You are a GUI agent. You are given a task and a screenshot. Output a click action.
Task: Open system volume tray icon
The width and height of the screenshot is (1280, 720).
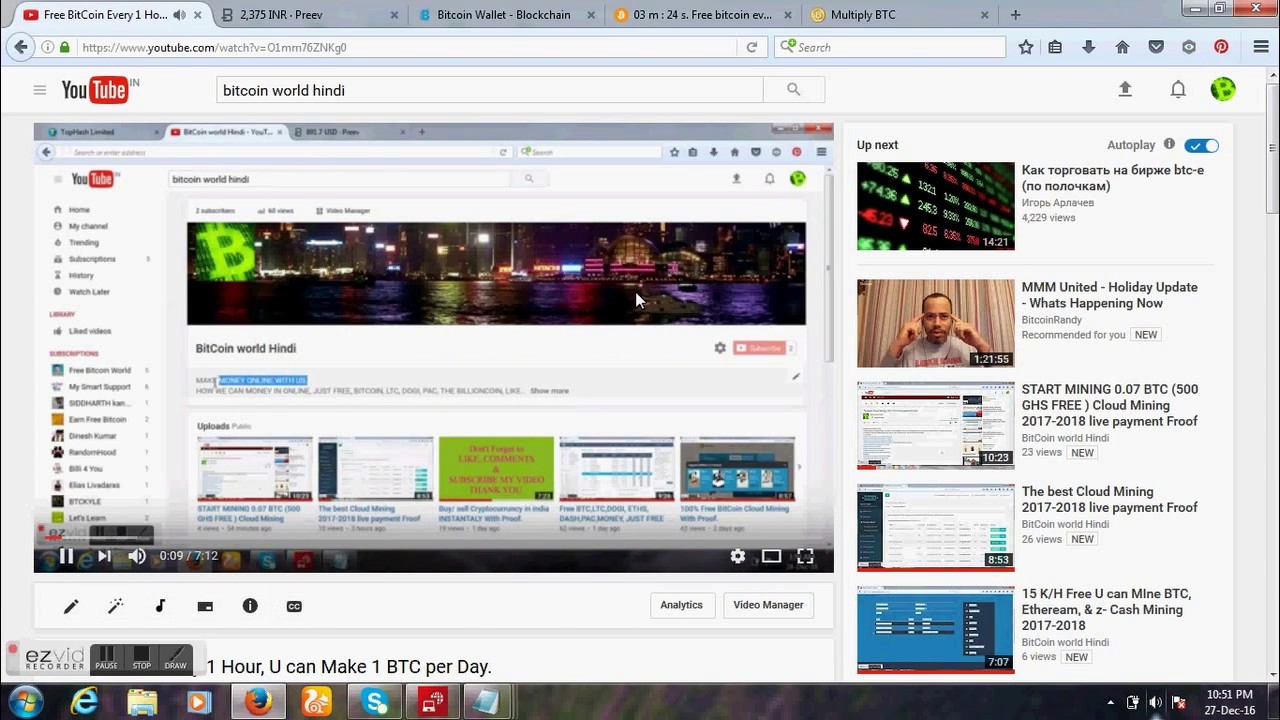1155,702
